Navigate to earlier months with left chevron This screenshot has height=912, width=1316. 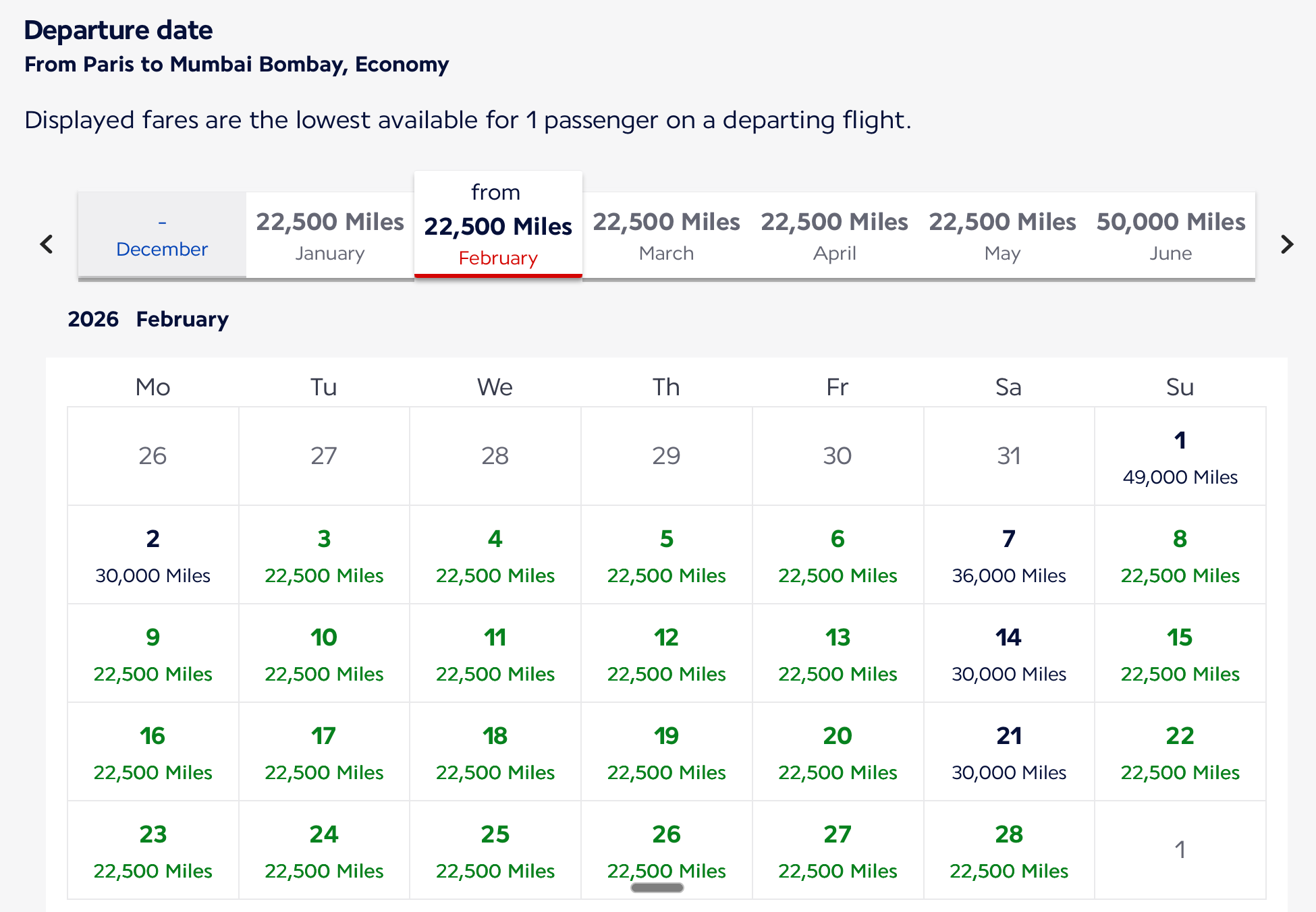pyautogui.click(x=46, y=244)
